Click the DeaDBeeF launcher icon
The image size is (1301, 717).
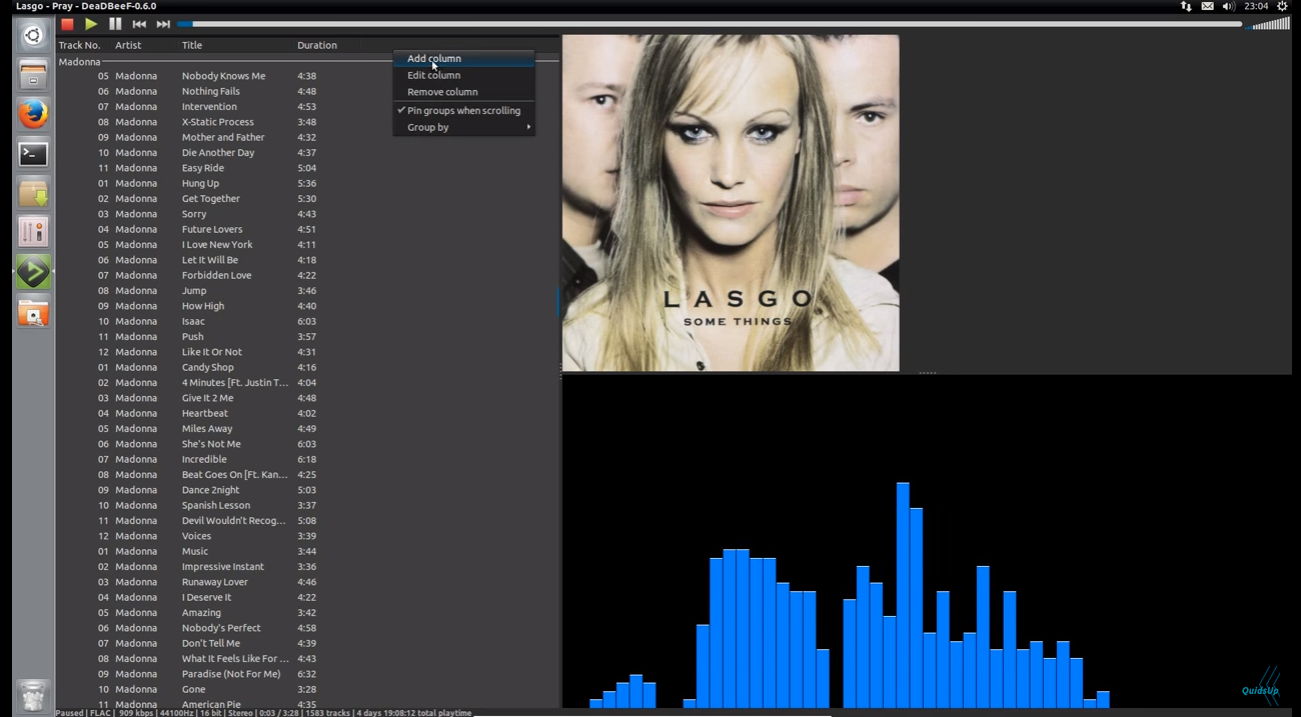(x=33, y=272)
